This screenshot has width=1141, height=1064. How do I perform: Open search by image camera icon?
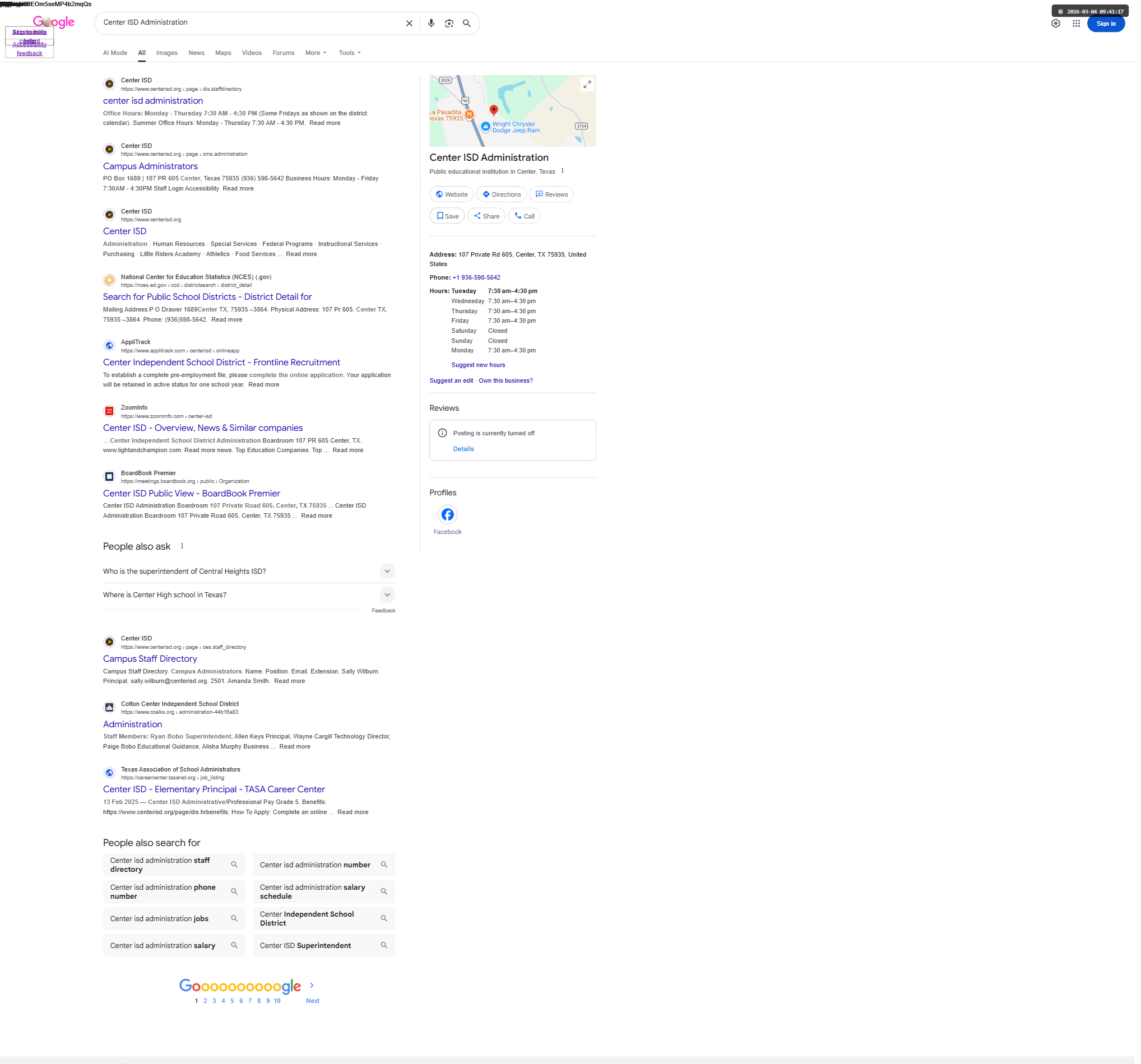tap(449, 24)
